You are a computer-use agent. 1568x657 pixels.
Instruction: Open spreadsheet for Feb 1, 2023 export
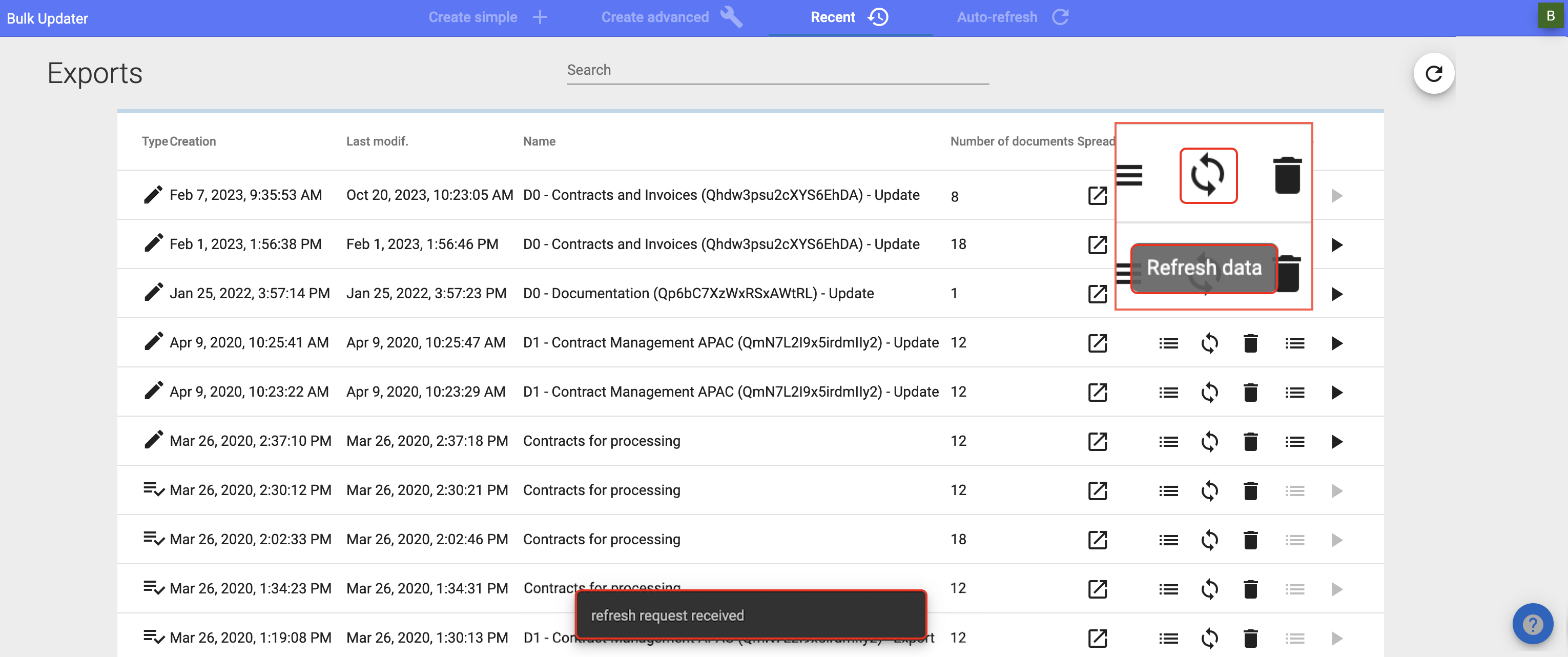1097,245
